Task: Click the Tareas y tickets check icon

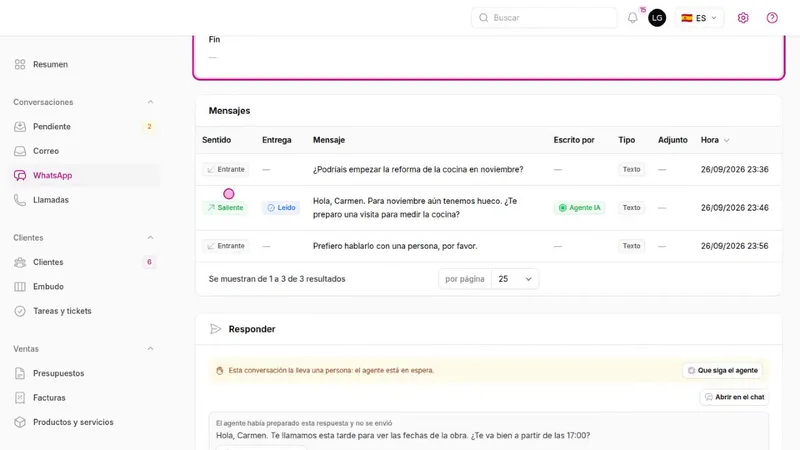Action: click(20, 311)
